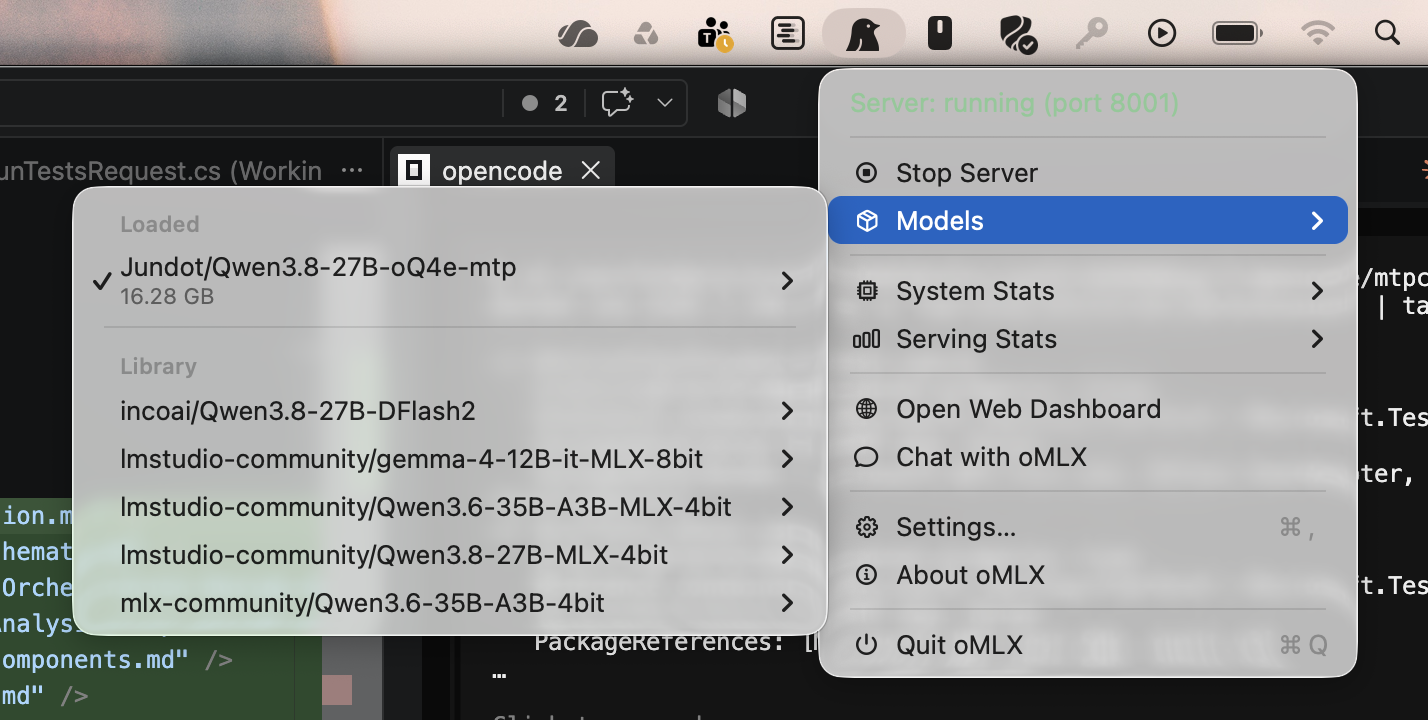Select loaded model Jundot/Qwen3.8-27B-oQ4e-mtp

pyautogui.click(x=450, y=281)
